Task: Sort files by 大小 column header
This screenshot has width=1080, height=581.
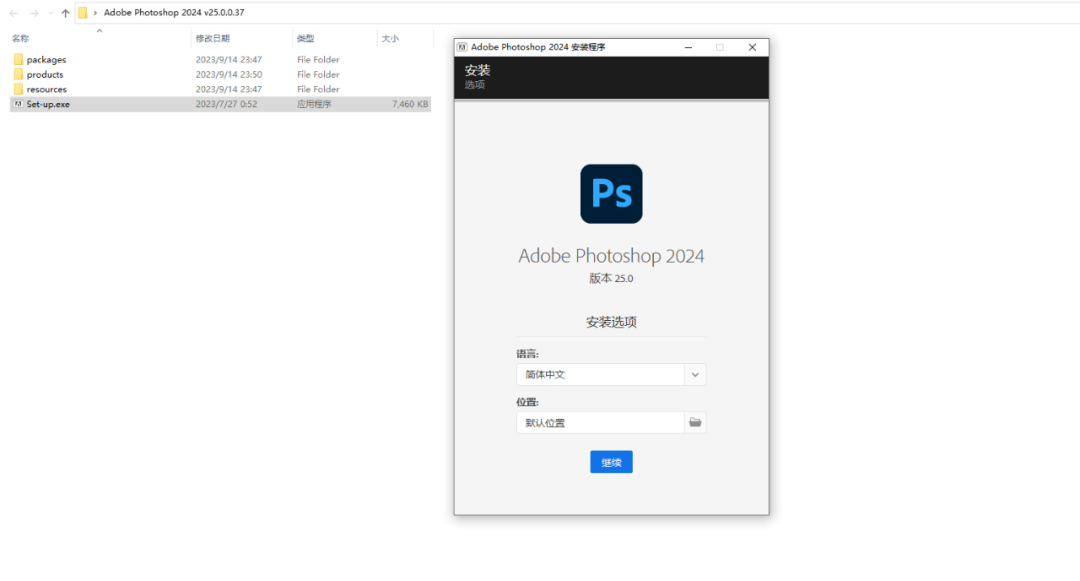Action: click(x=391, y=39)
